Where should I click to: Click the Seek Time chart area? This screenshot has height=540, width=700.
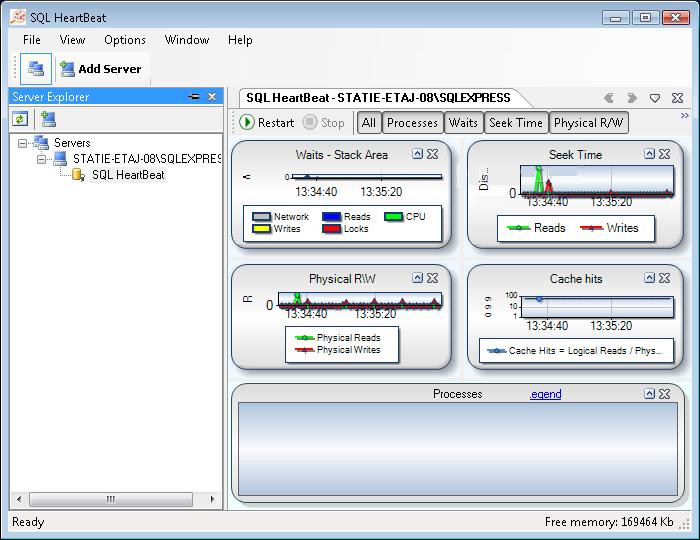597,181
